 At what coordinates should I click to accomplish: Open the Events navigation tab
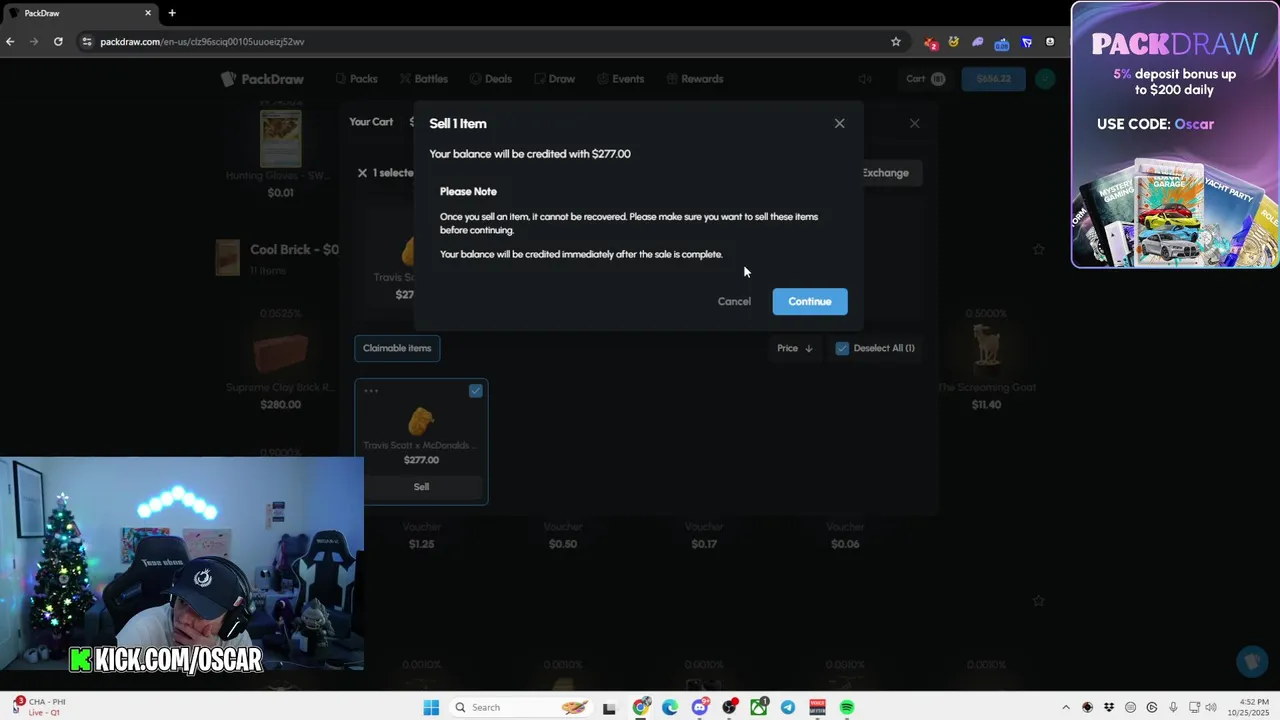pyautogui.click(x=620, y=79)
